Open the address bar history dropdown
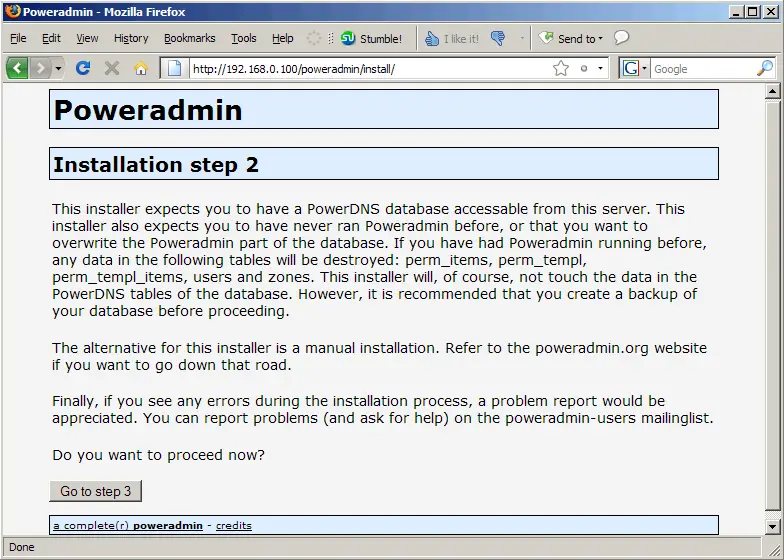 point(600,68)
